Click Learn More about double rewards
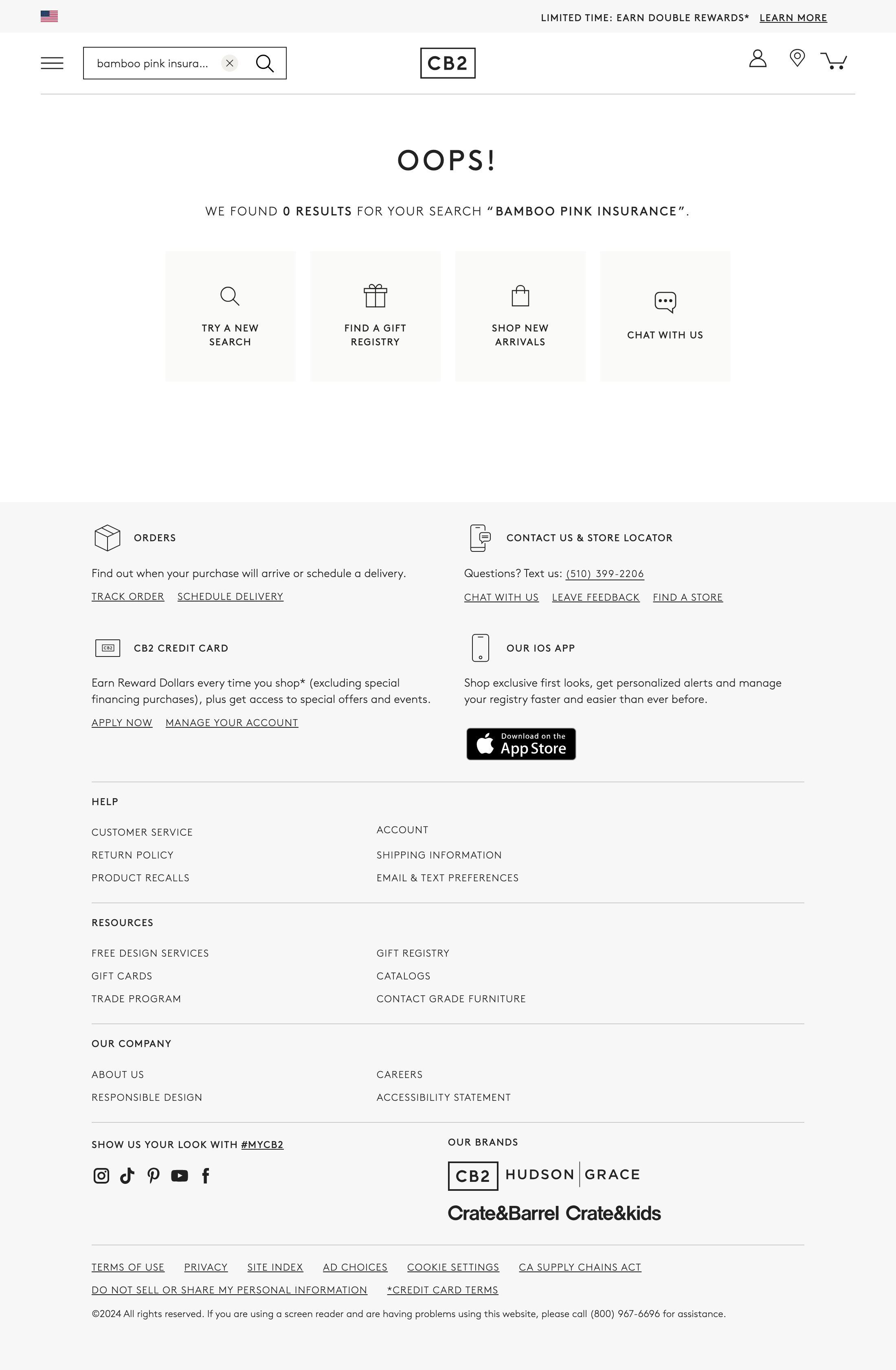This screenshot has width=896, height=1370. [x=793, y=18]
